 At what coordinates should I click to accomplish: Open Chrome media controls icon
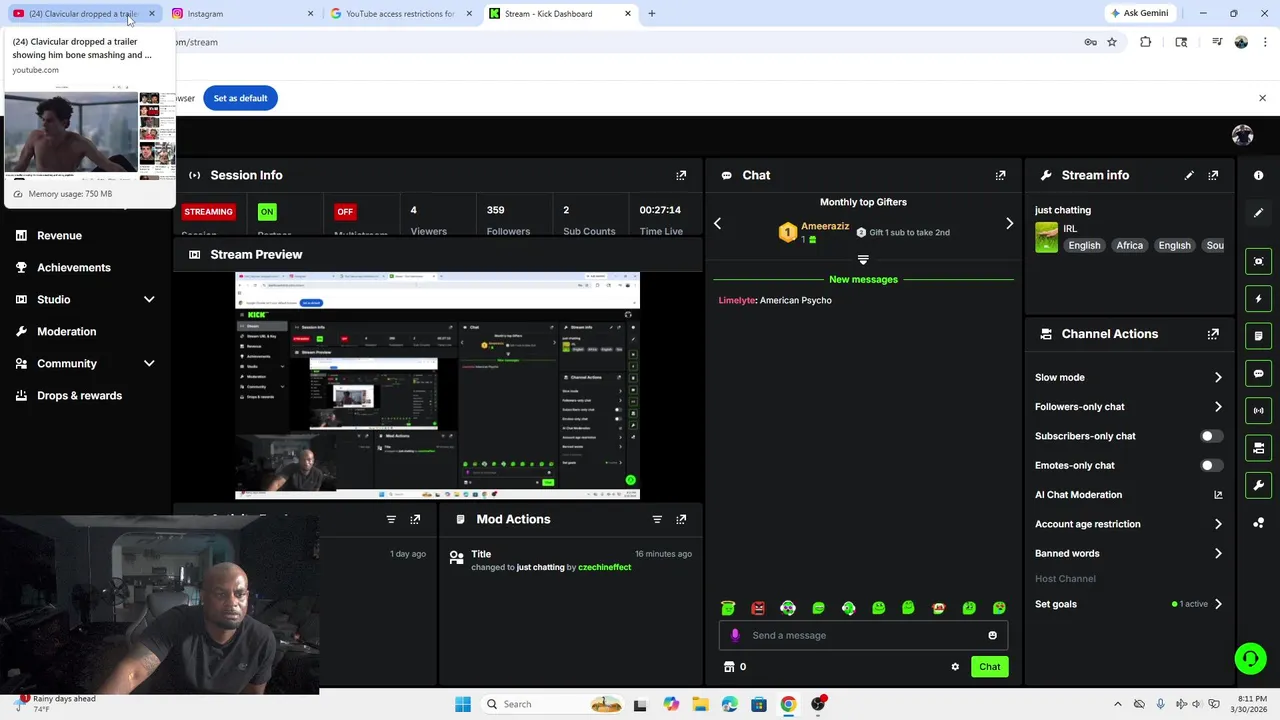[x=1217, y=42]
